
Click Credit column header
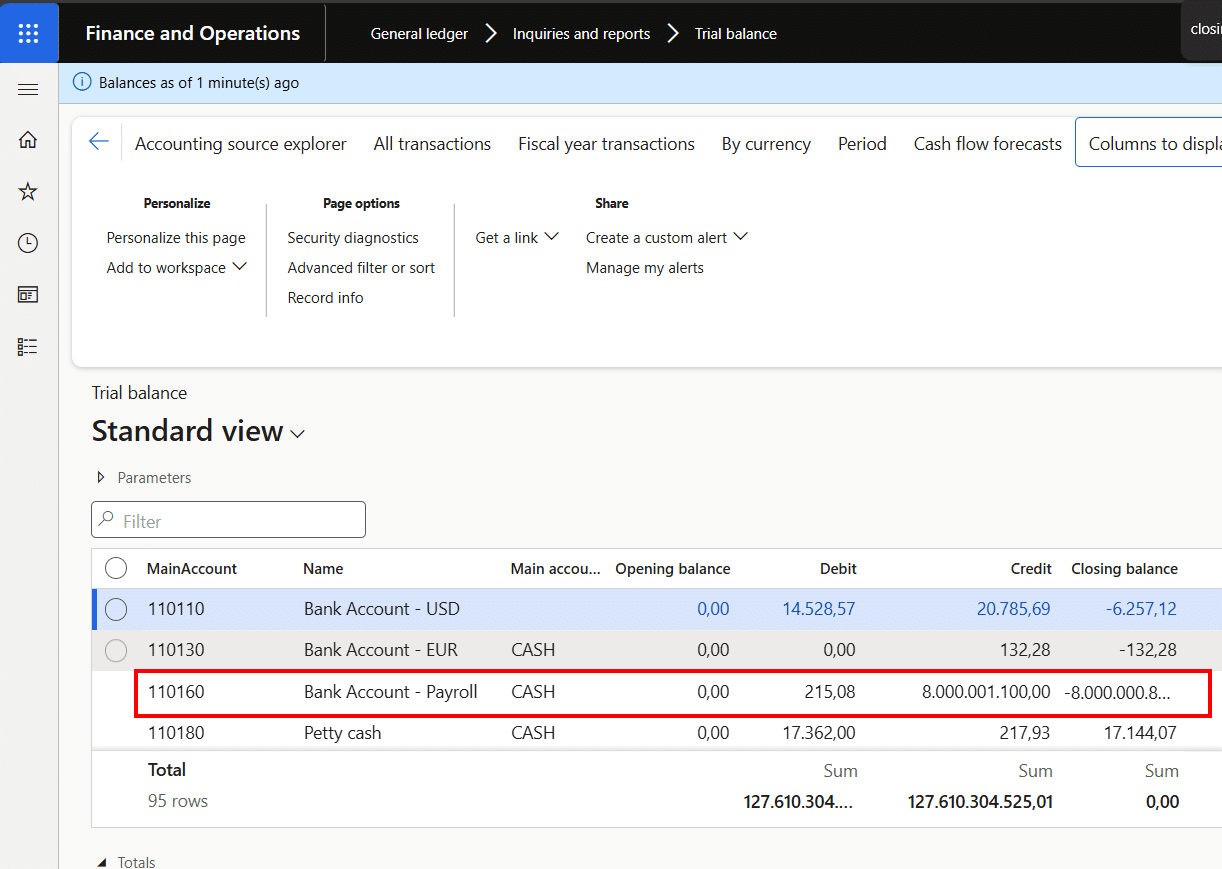1031,568
